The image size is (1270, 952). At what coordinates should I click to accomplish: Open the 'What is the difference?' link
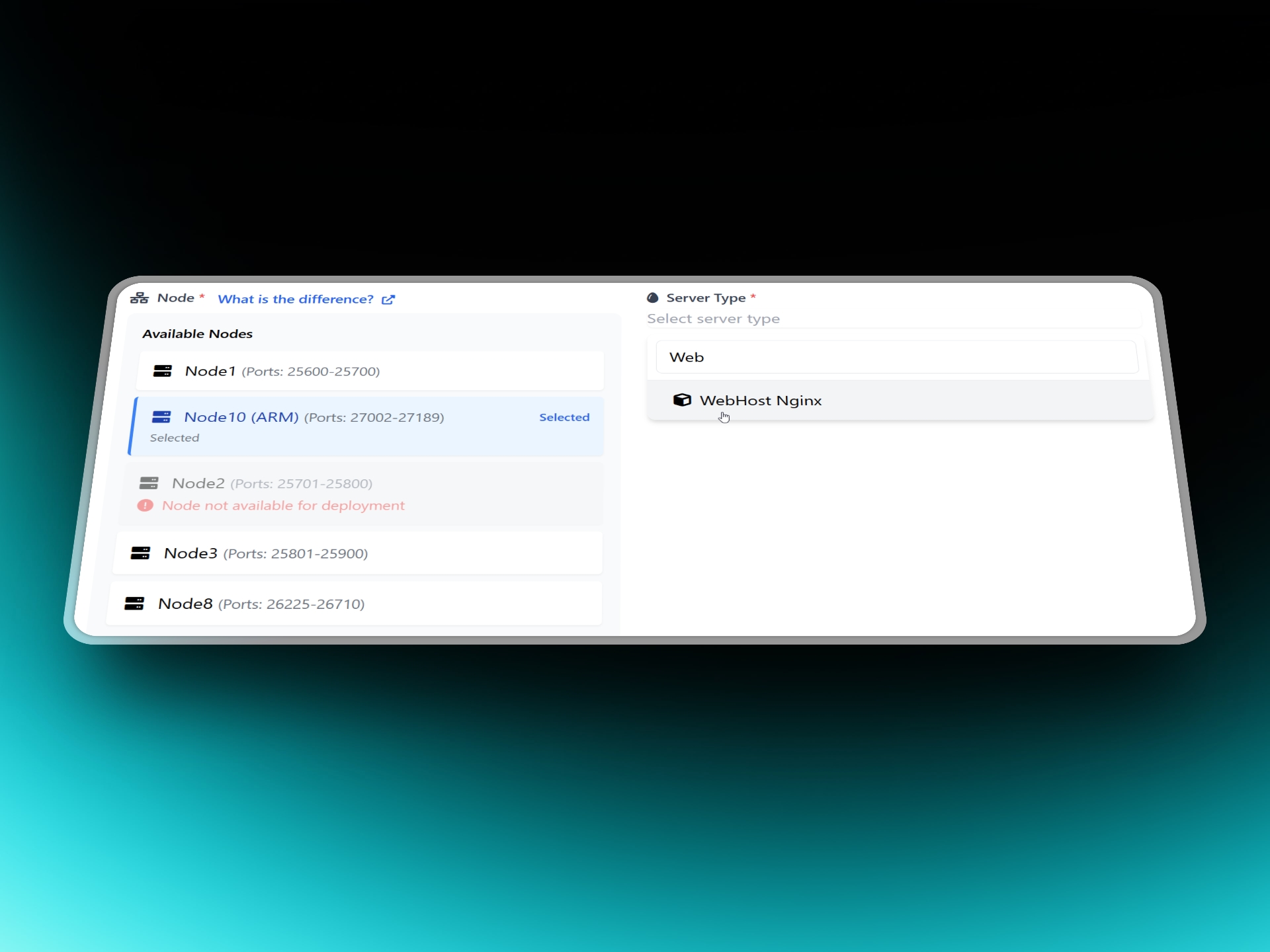tap(306, 299)
